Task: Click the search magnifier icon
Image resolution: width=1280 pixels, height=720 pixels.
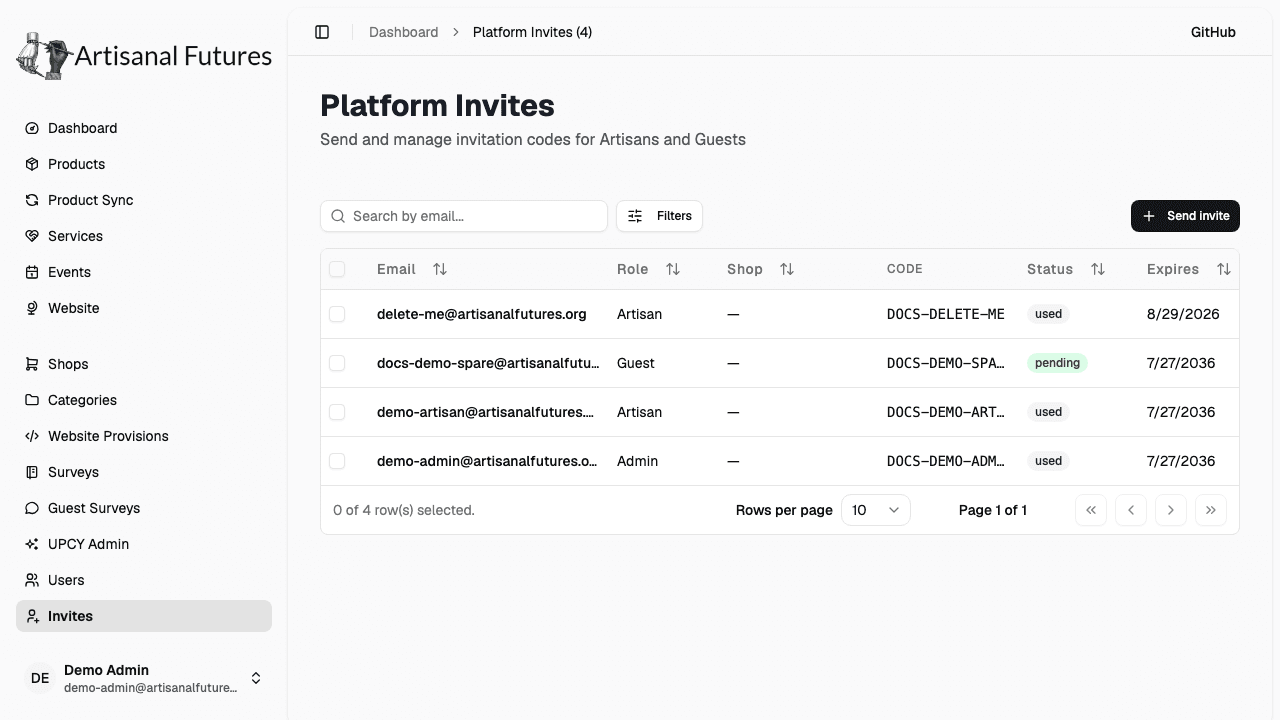Action: [338, 216]
